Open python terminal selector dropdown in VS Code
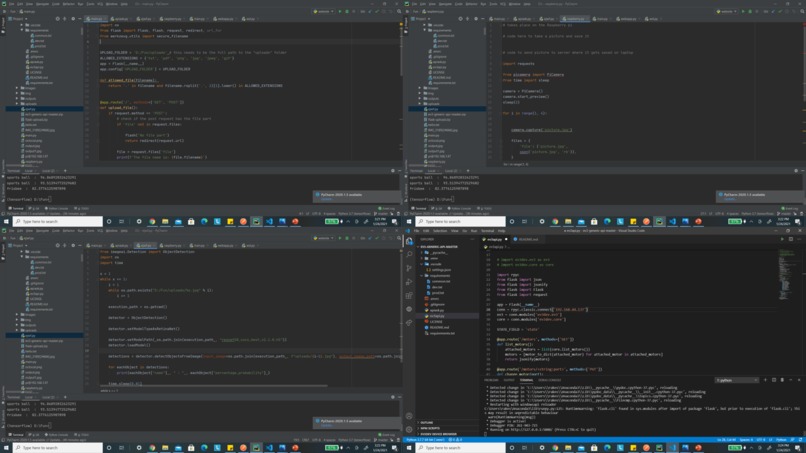Screen dimensions: 806x453 click(737, 380)
